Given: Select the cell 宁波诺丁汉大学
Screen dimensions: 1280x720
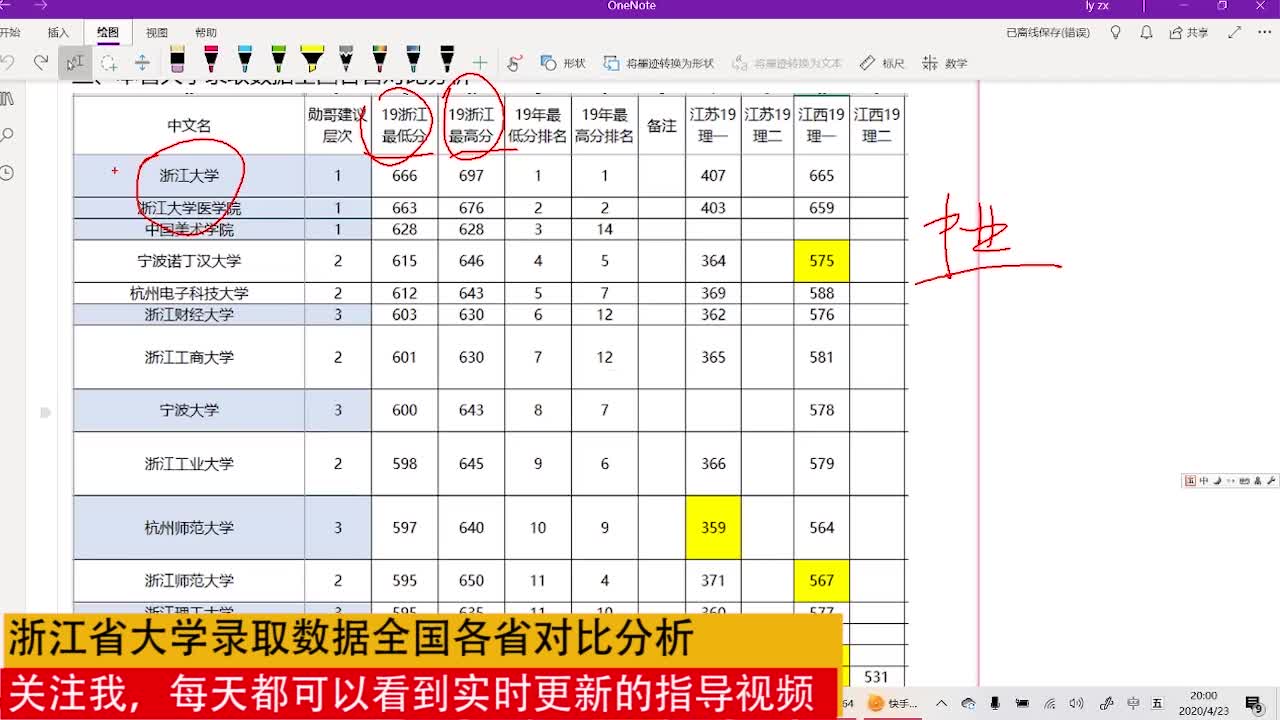Looking at the screenshot, I should tap(189, 261).
